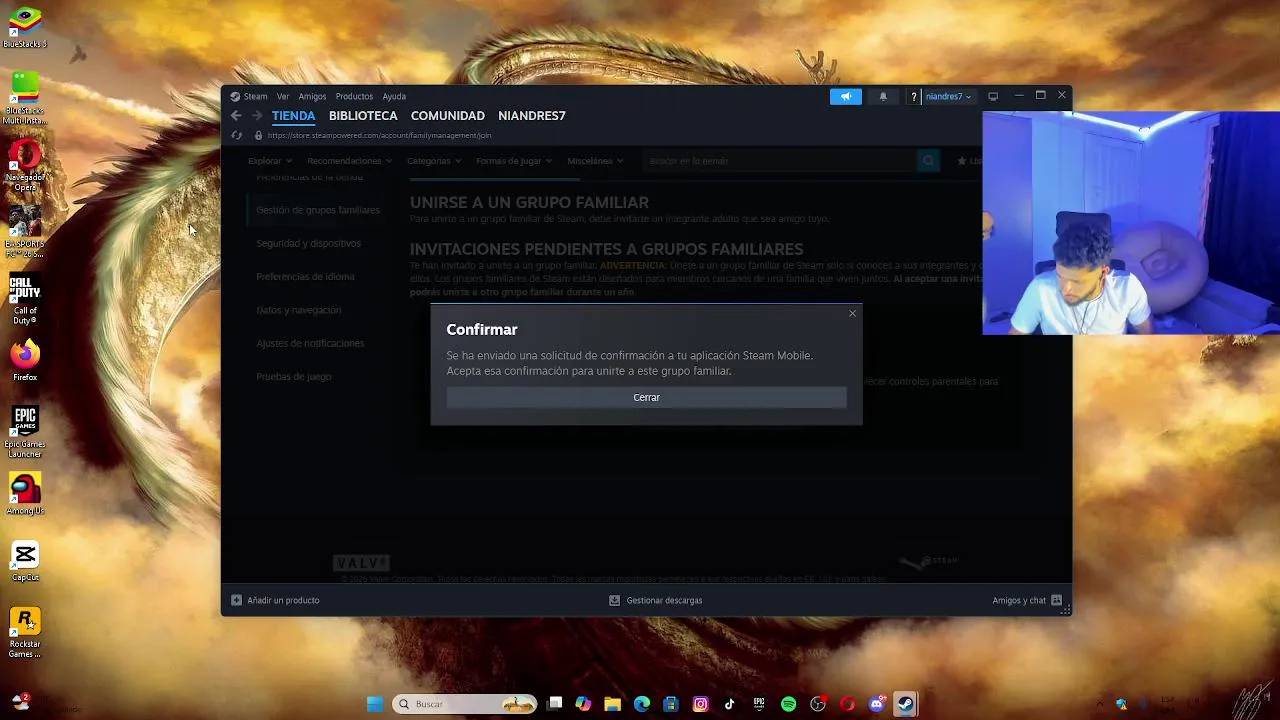Open Rockstar Games desktop icon
1280x720 pixels.
click(x=25, y=633)
